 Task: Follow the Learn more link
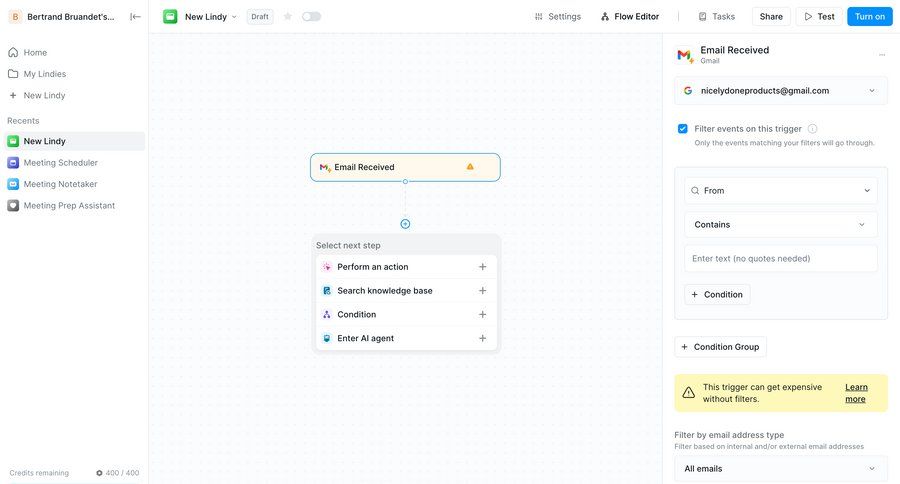click(x=856, y=393)
